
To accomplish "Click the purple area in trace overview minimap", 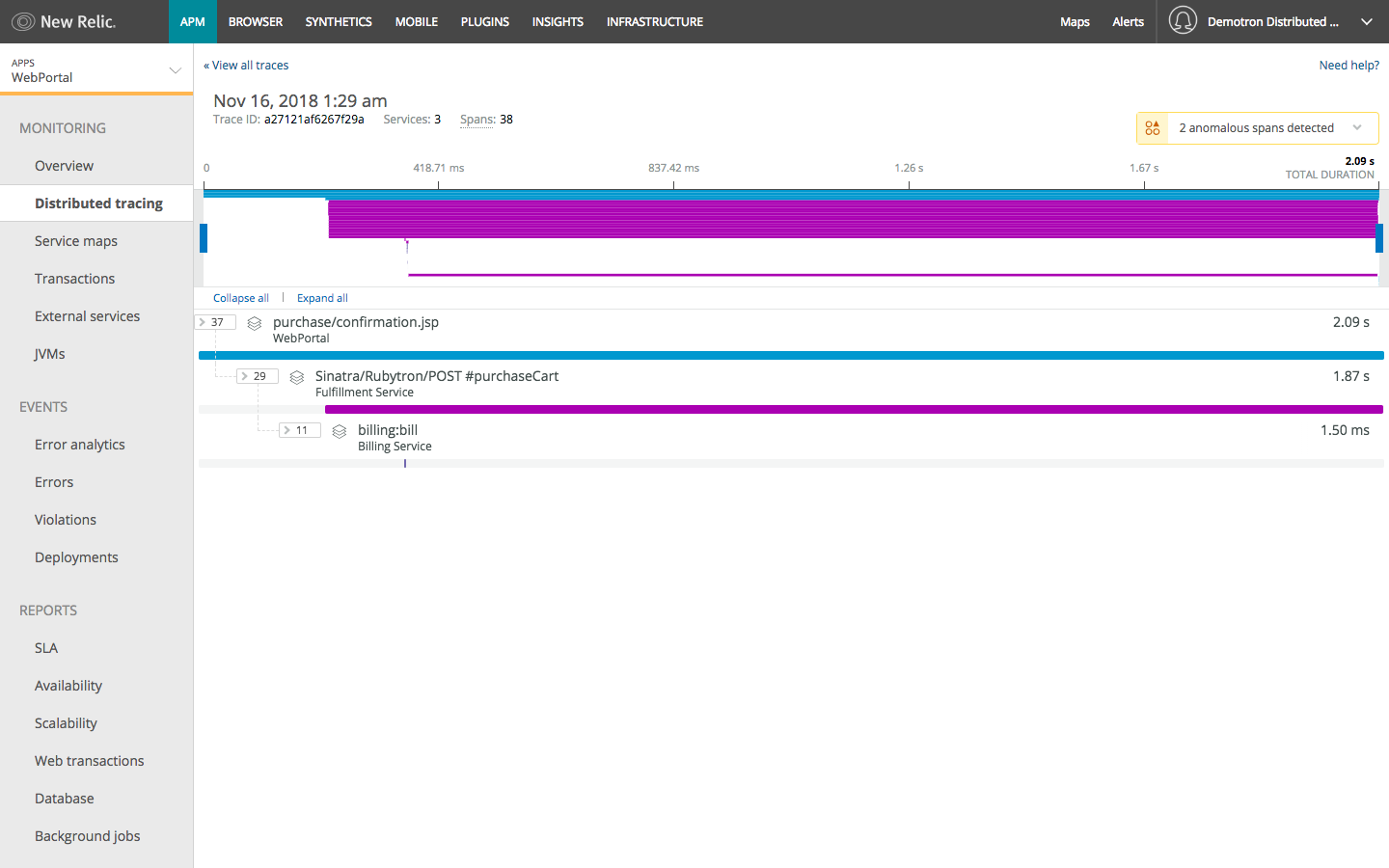I will [x=853, y=219].
